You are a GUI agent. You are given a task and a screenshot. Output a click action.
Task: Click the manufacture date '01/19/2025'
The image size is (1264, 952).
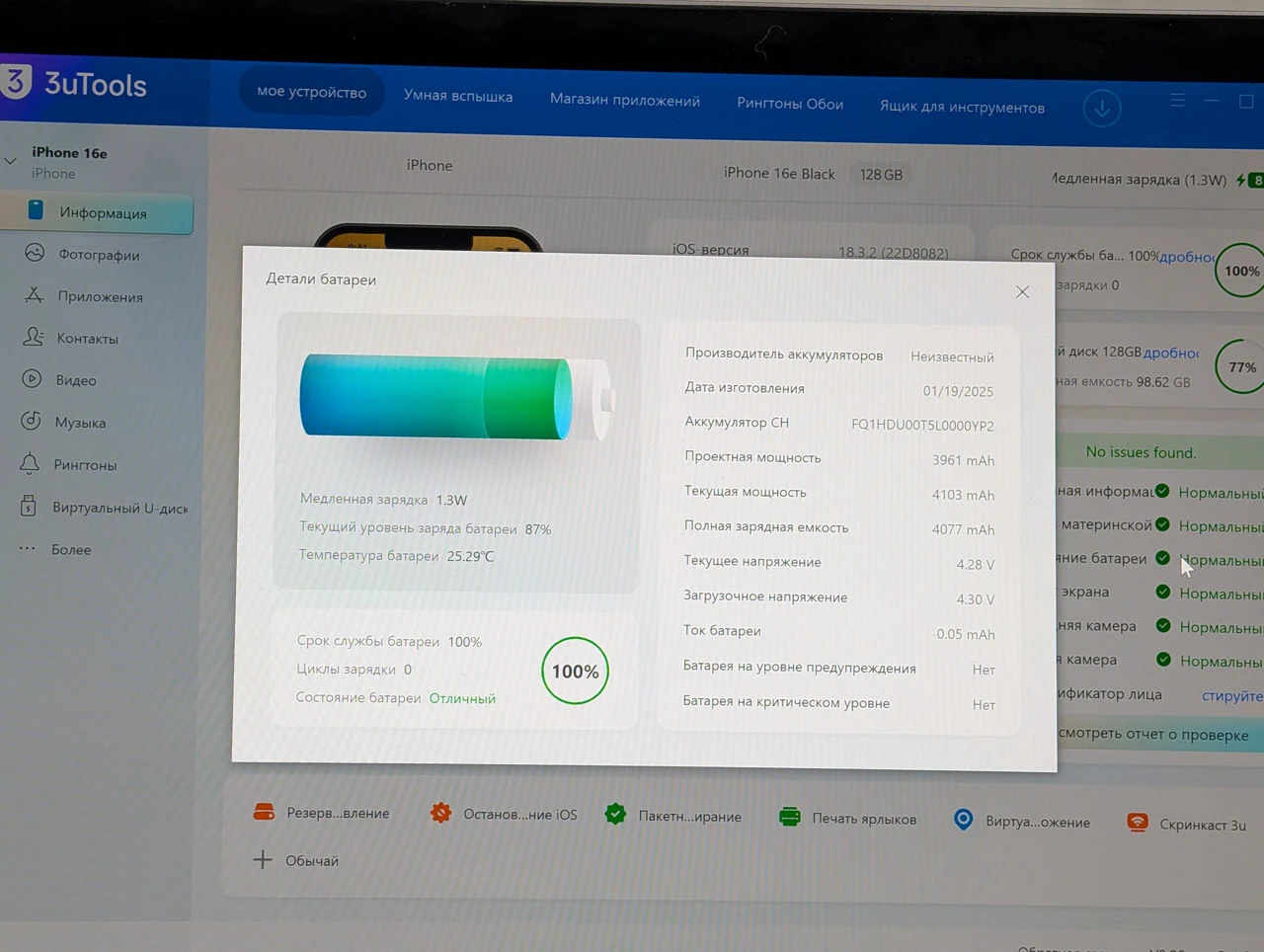pyautogui.click(x=958, y=391)
